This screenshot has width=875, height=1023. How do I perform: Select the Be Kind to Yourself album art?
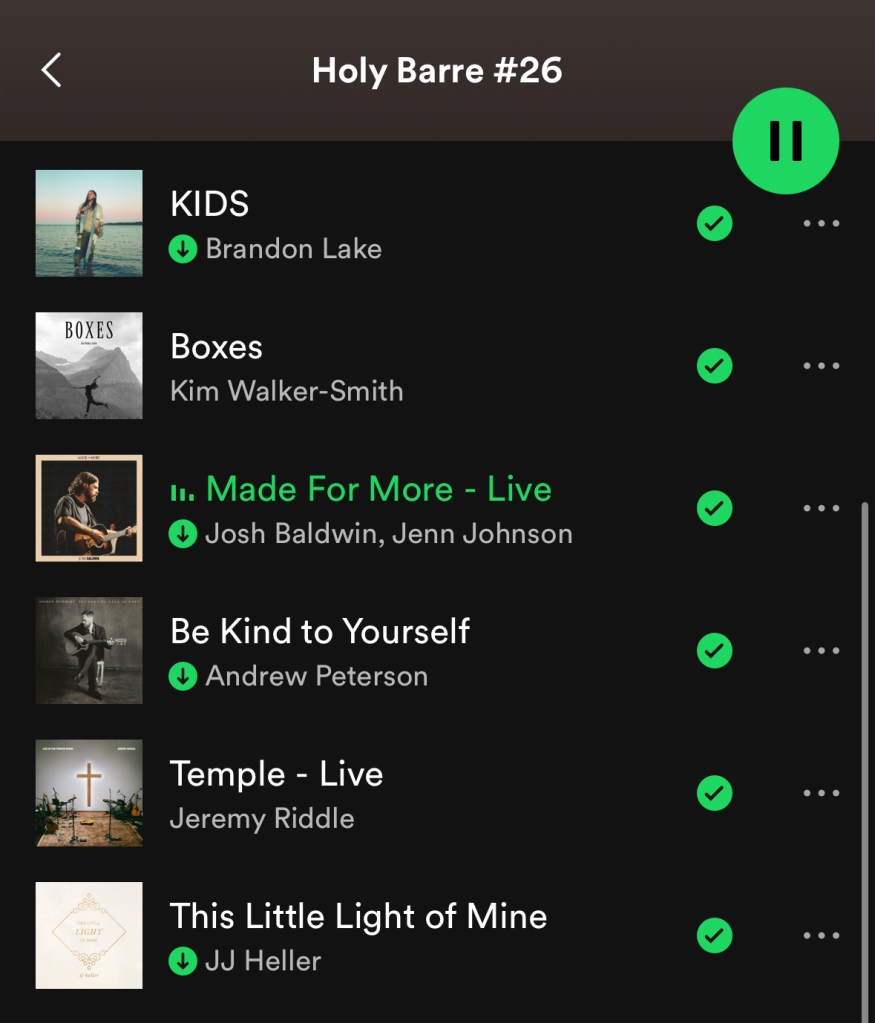tap(89, 650)
